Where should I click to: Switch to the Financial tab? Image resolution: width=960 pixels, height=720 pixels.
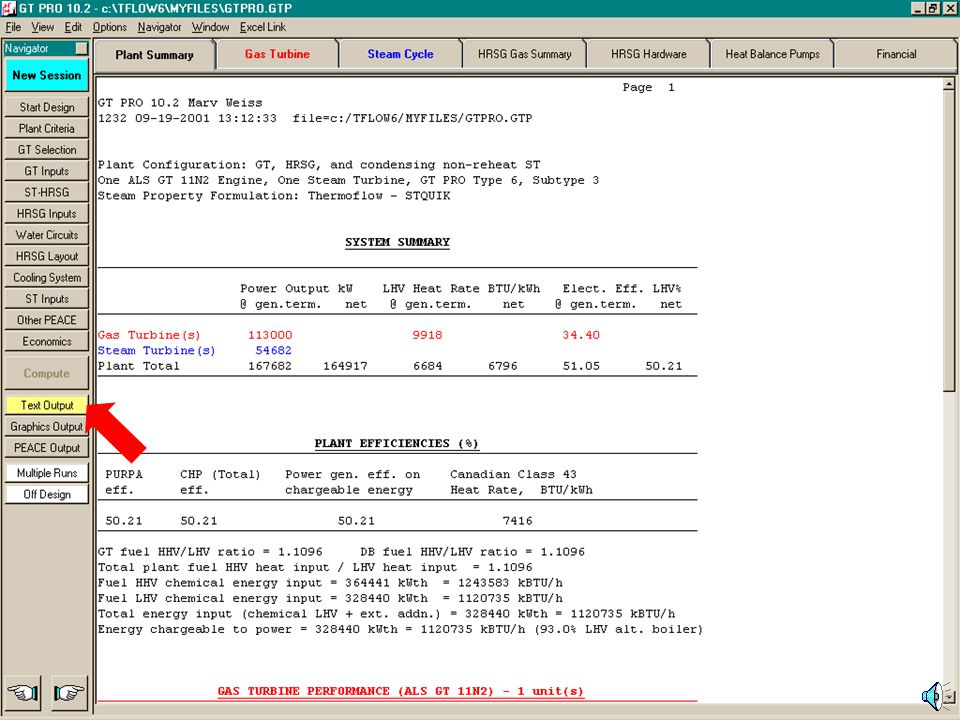(x=896, y=54)
